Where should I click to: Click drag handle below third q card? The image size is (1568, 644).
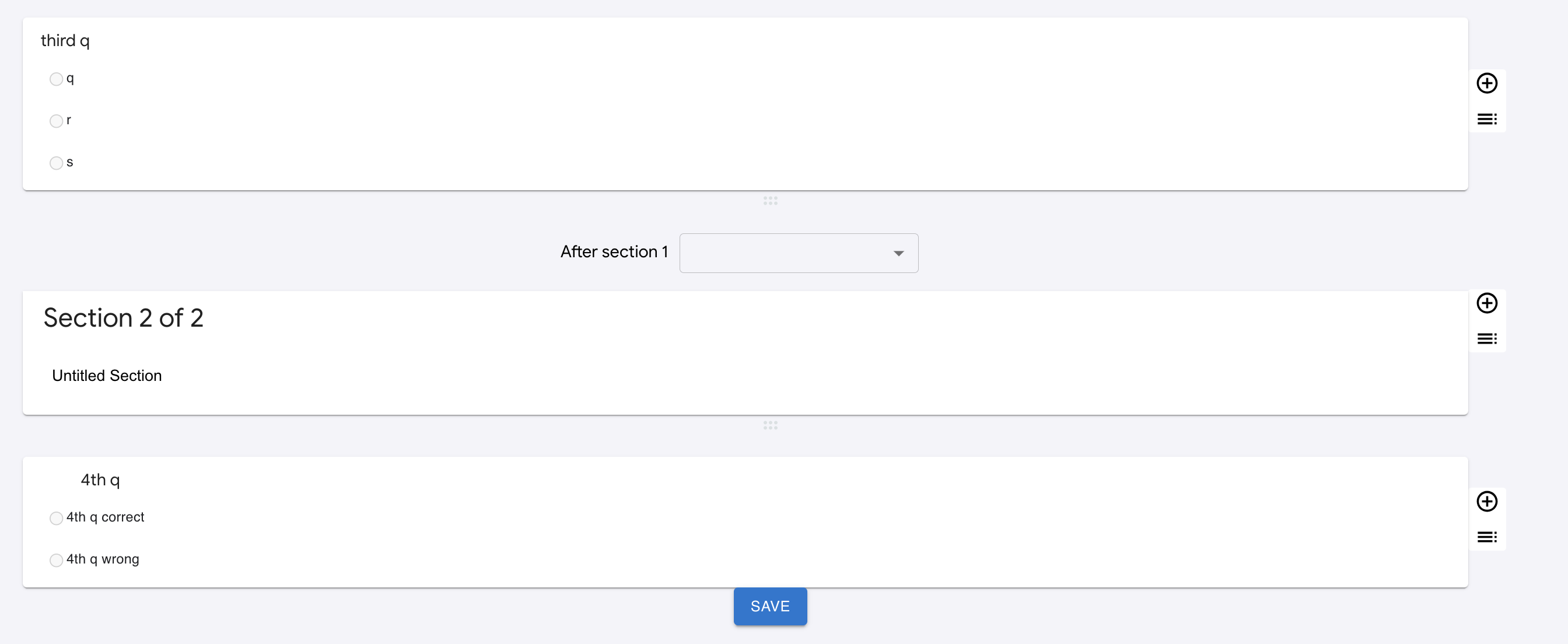pos(770,200)
